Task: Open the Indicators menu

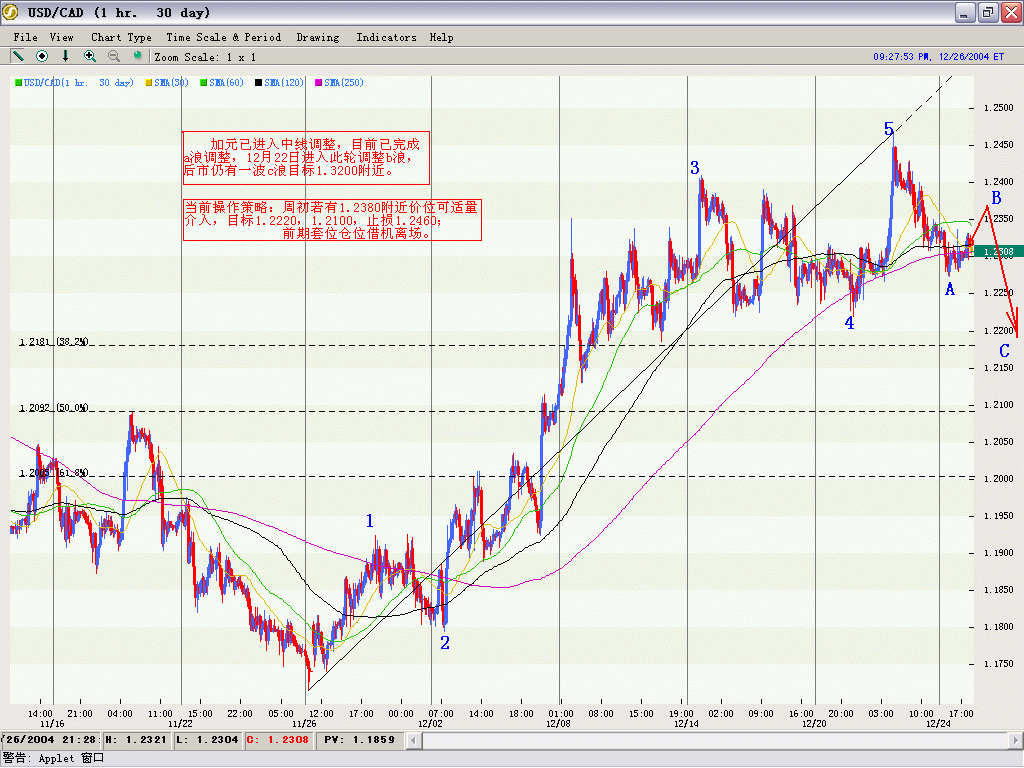Action: pos(386,37)
